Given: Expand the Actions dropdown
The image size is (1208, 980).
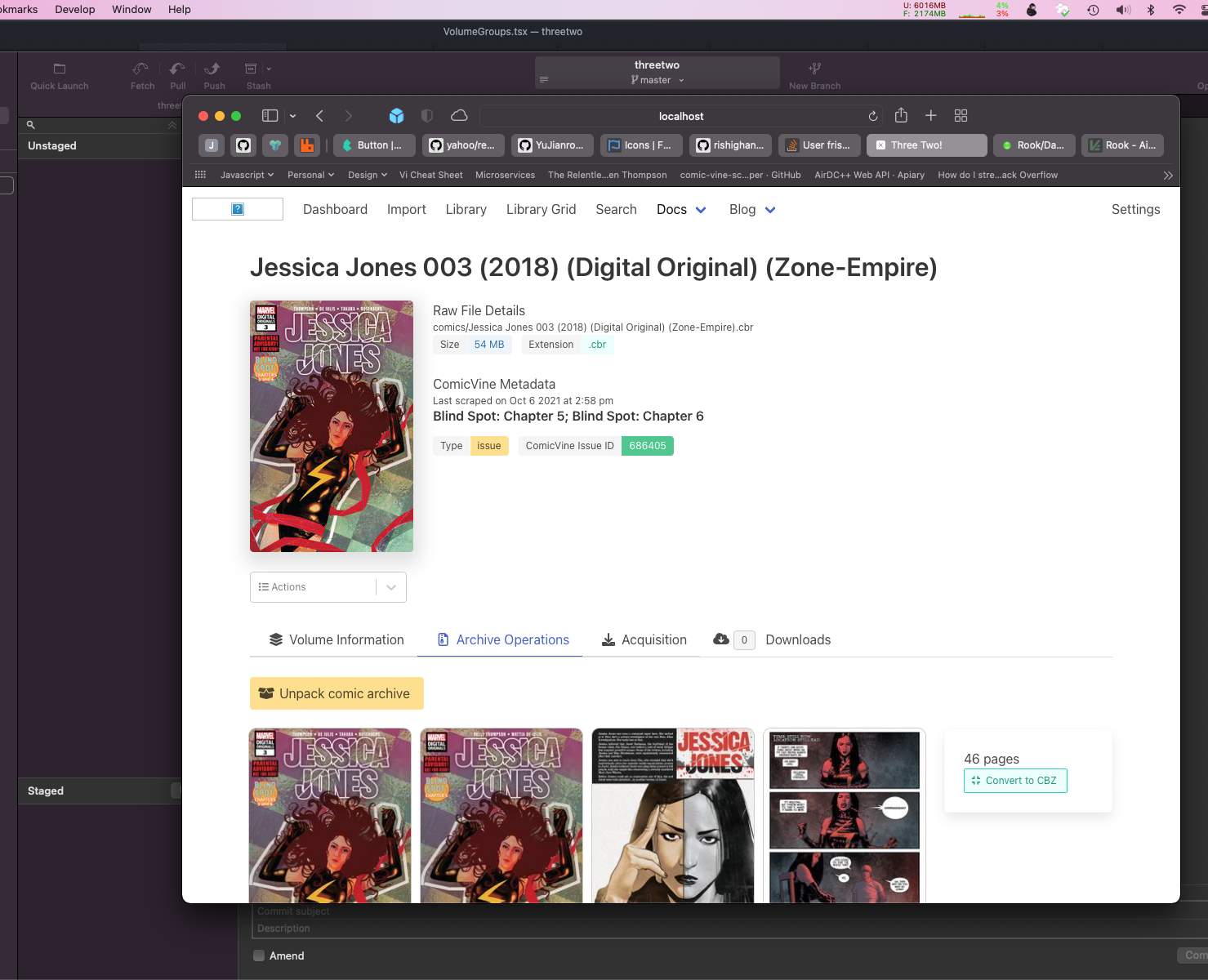Looking at the screenshot, I should (x=391, y=587).
